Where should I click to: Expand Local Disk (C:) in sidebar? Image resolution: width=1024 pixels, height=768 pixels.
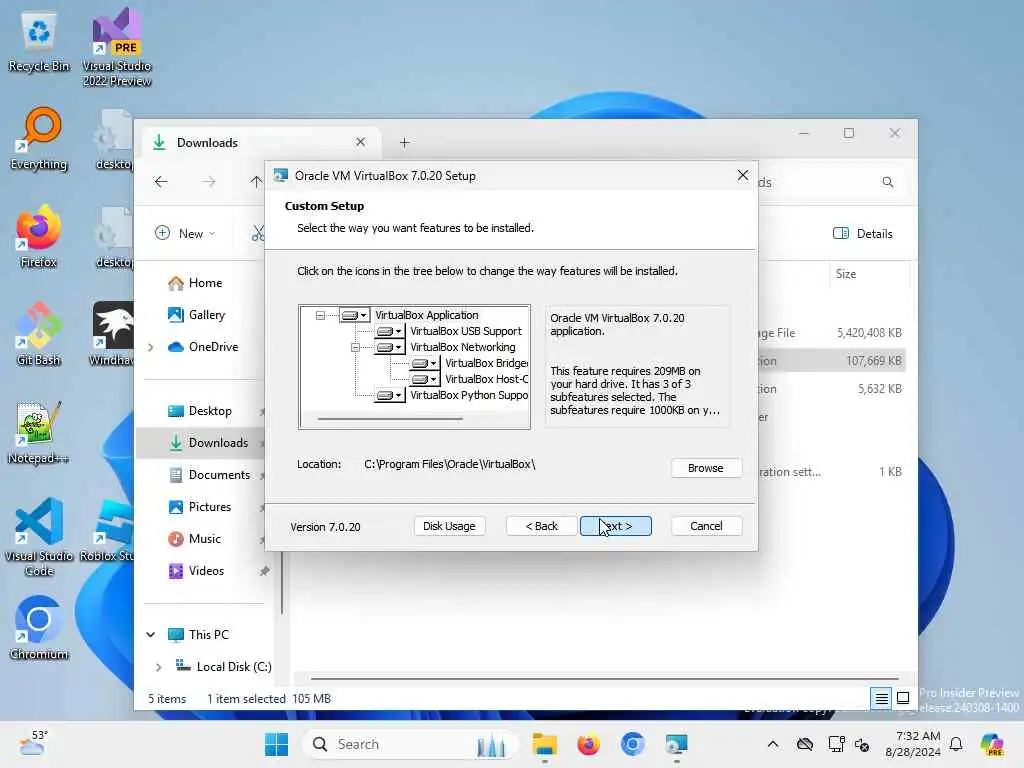159,667
